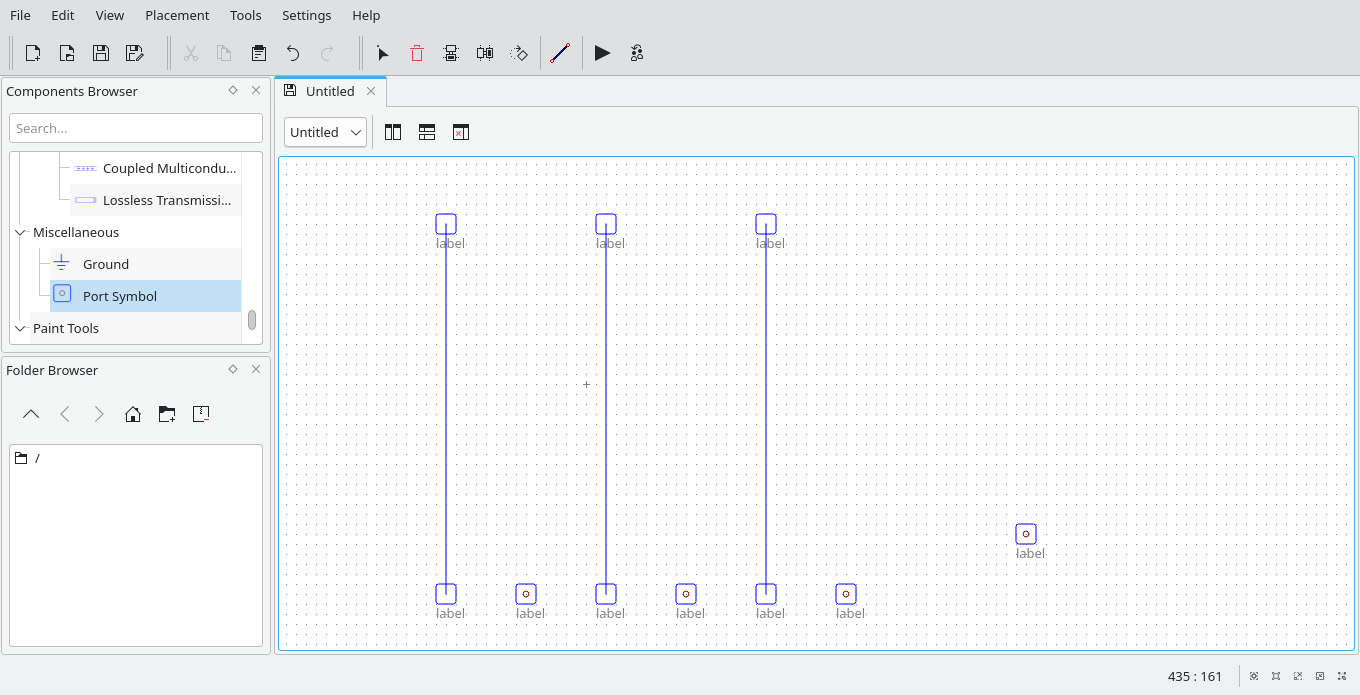The width and height of the screenshot is (1360, 695).
Task: Create a new schematic document
Action: (x=33, y=53)
